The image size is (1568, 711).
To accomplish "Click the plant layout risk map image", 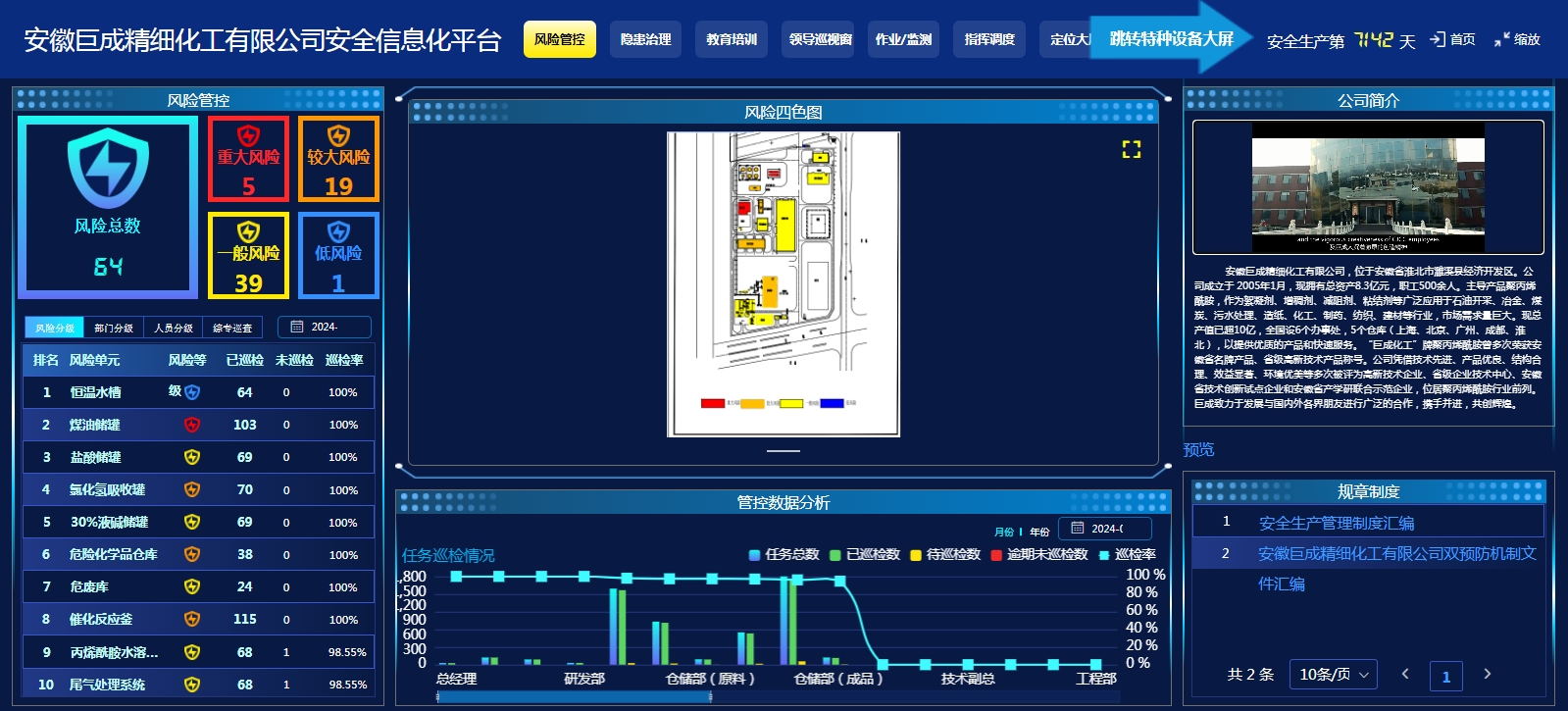I will click(x=784, y=284).
